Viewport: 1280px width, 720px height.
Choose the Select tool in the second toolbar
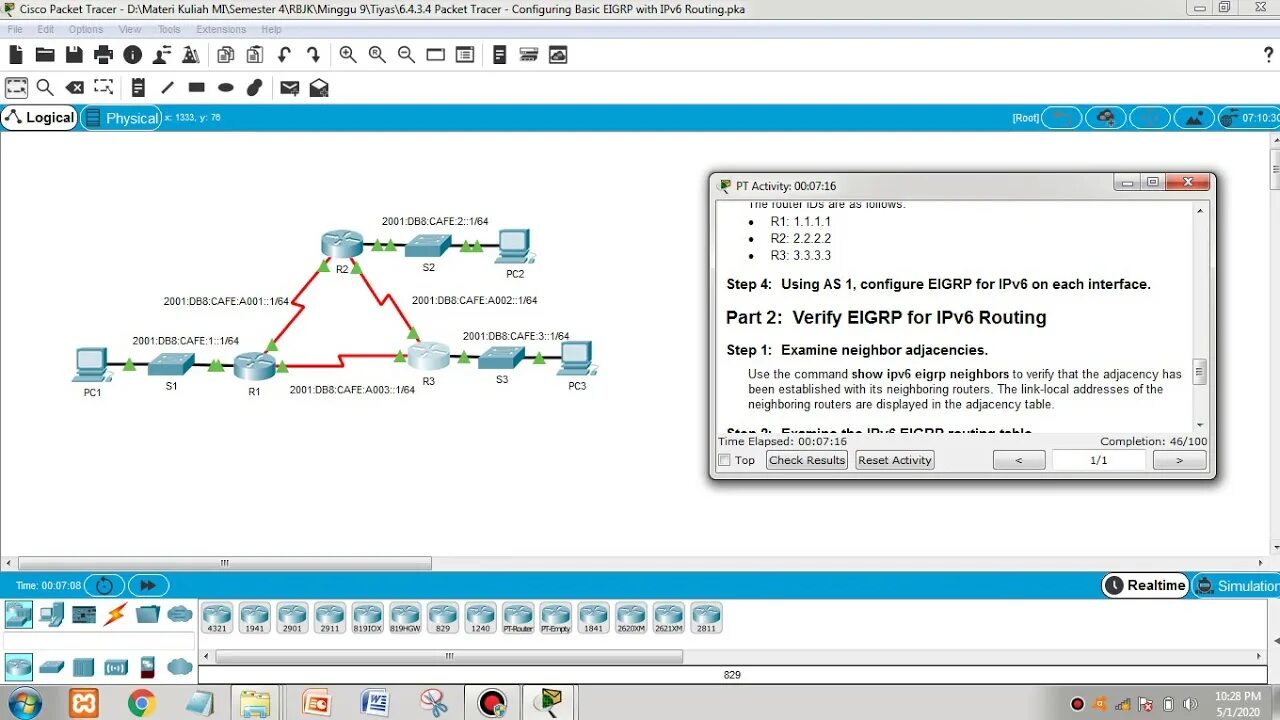coord(16,88)
